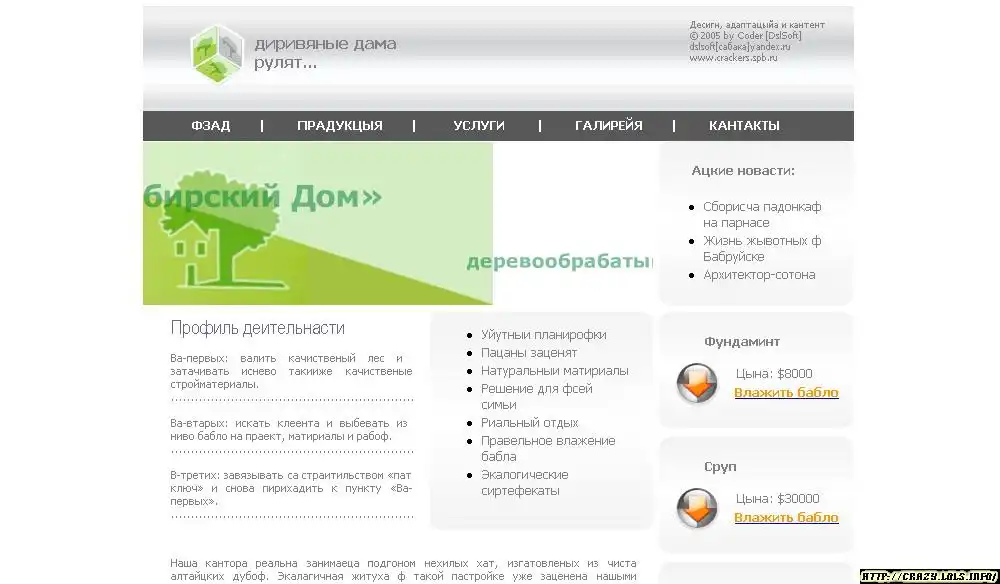This screenshot has height=584, width=1000.
Task: Open news item Жизнь жывотных ф Бабруйске
Action: tap(761, 248)
